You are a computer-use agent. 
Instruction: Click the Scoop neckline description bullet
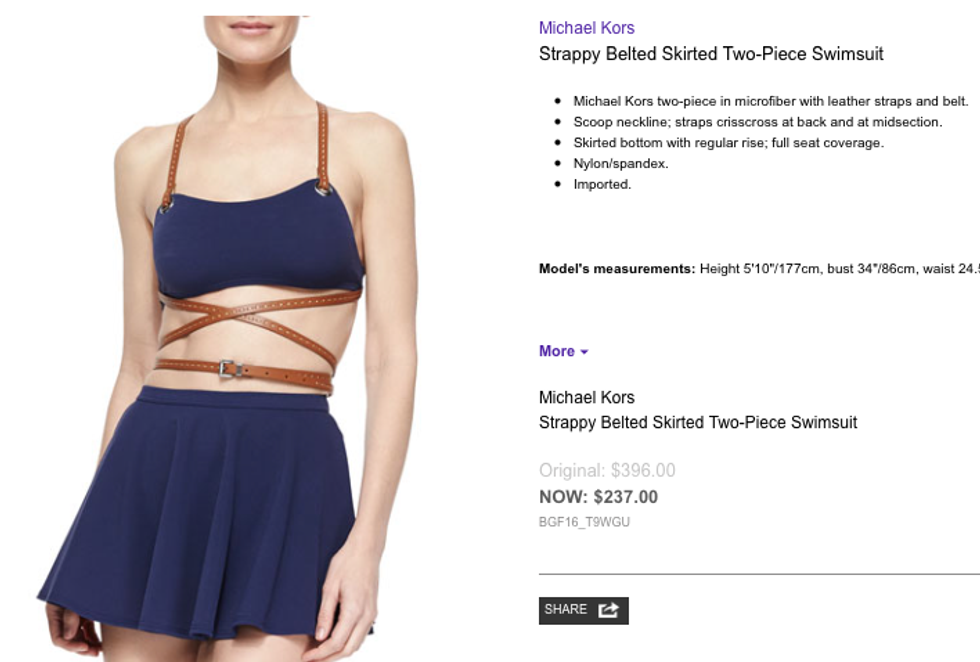758,122
